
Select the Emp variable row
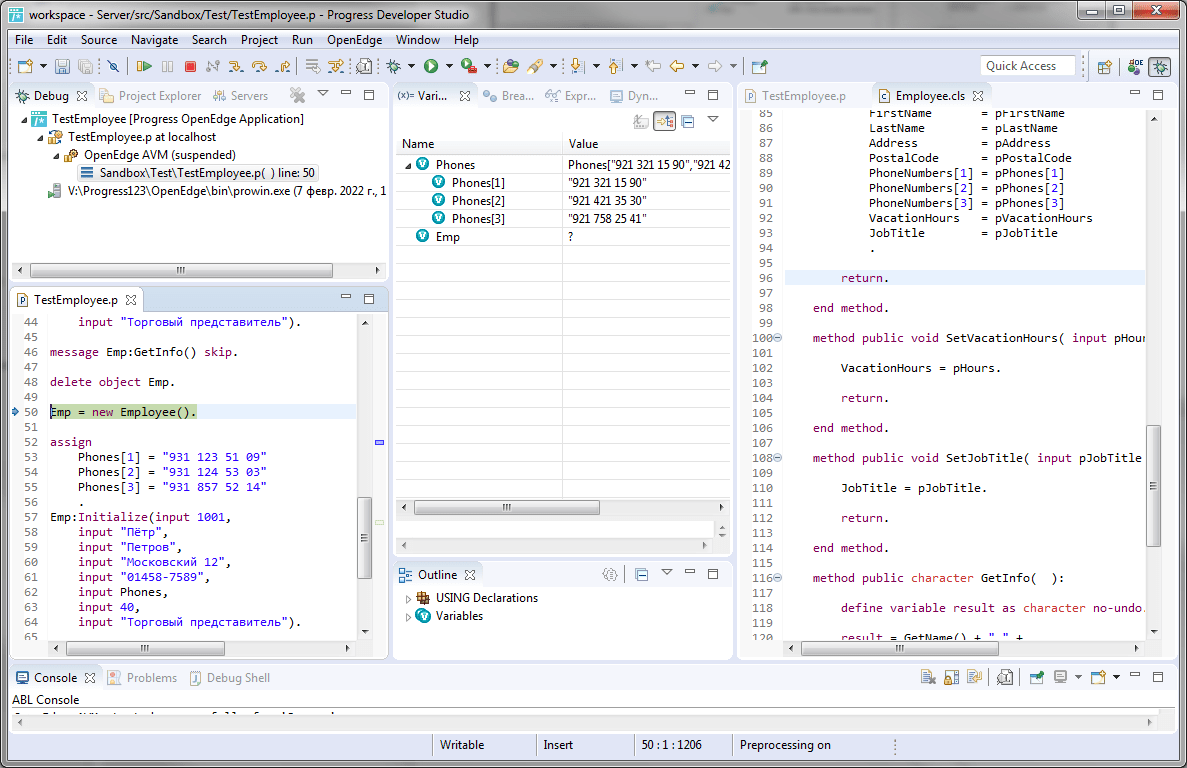tap(563, 237)
